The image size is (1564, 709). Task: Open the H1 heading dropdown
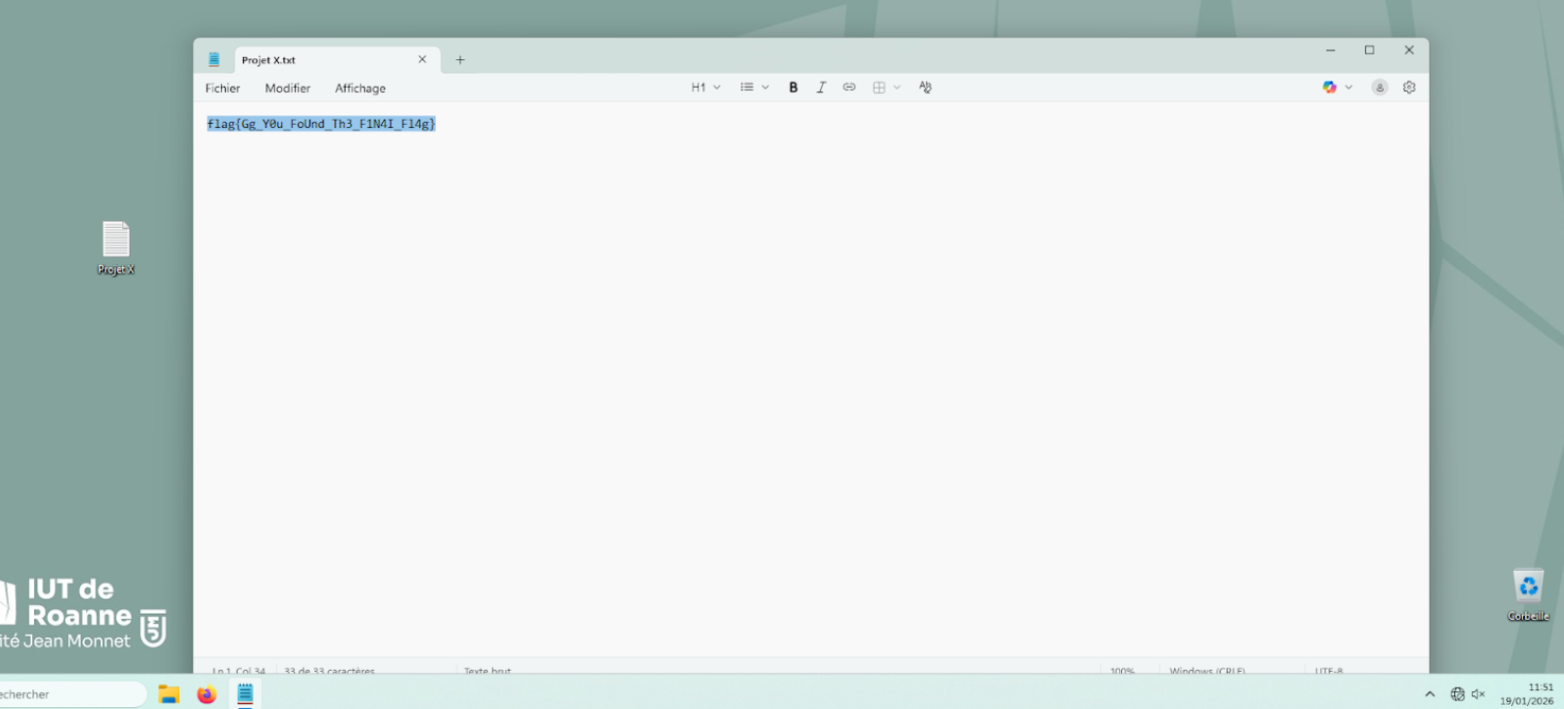coord(705,88)
